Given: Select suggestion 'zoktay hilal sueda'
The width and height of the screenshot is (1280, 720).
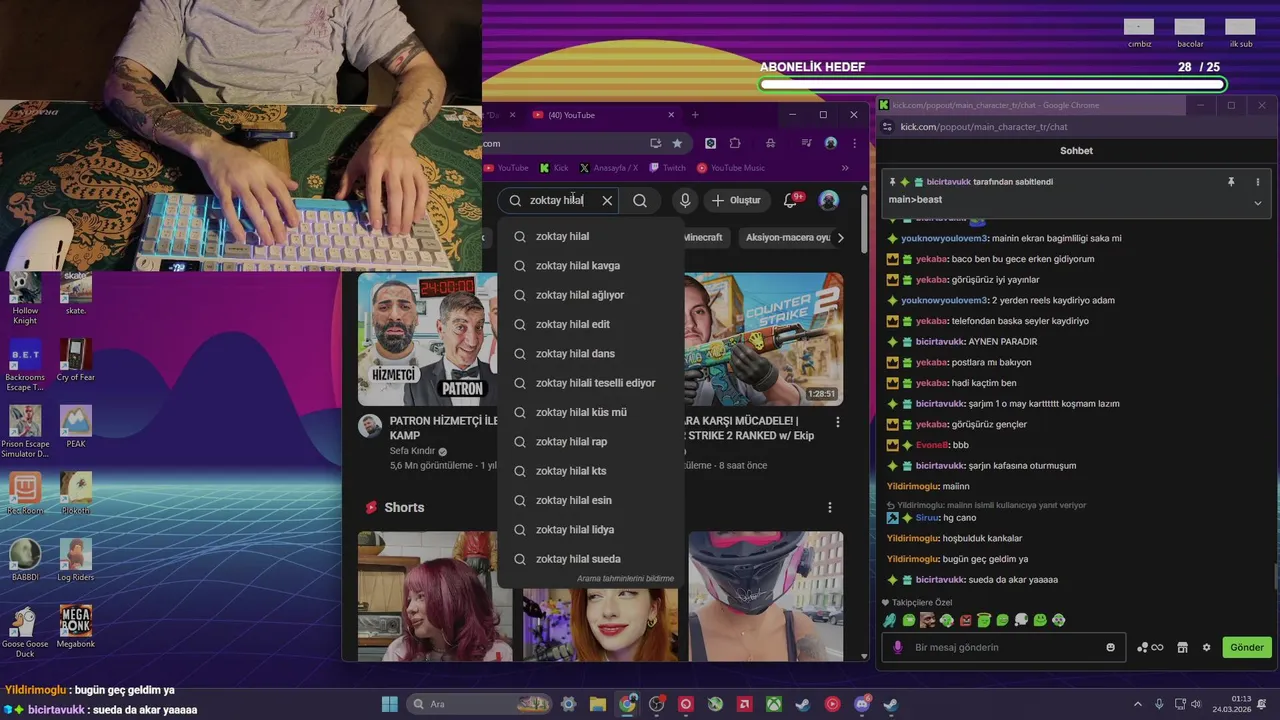Looking at the screenshot, I should click(x=590, y=559).
